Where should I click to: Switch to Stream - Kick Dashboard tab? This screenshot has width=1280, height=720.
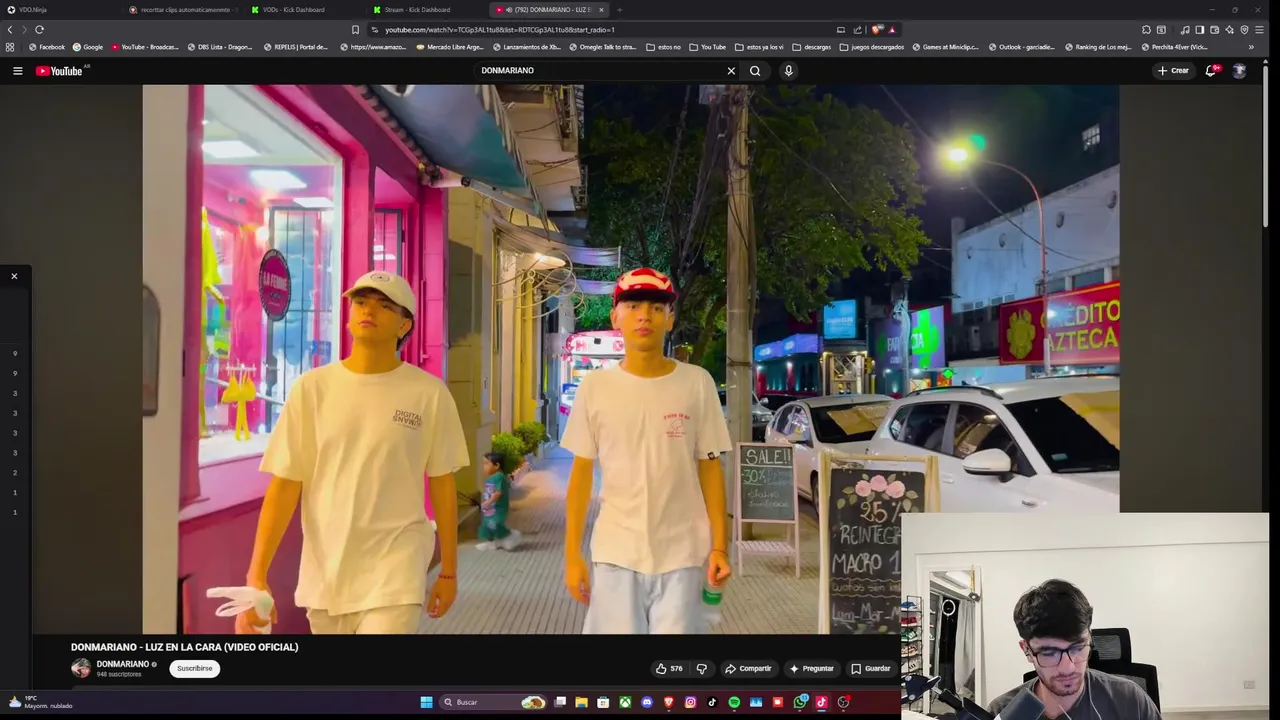(x=426, y=10)
